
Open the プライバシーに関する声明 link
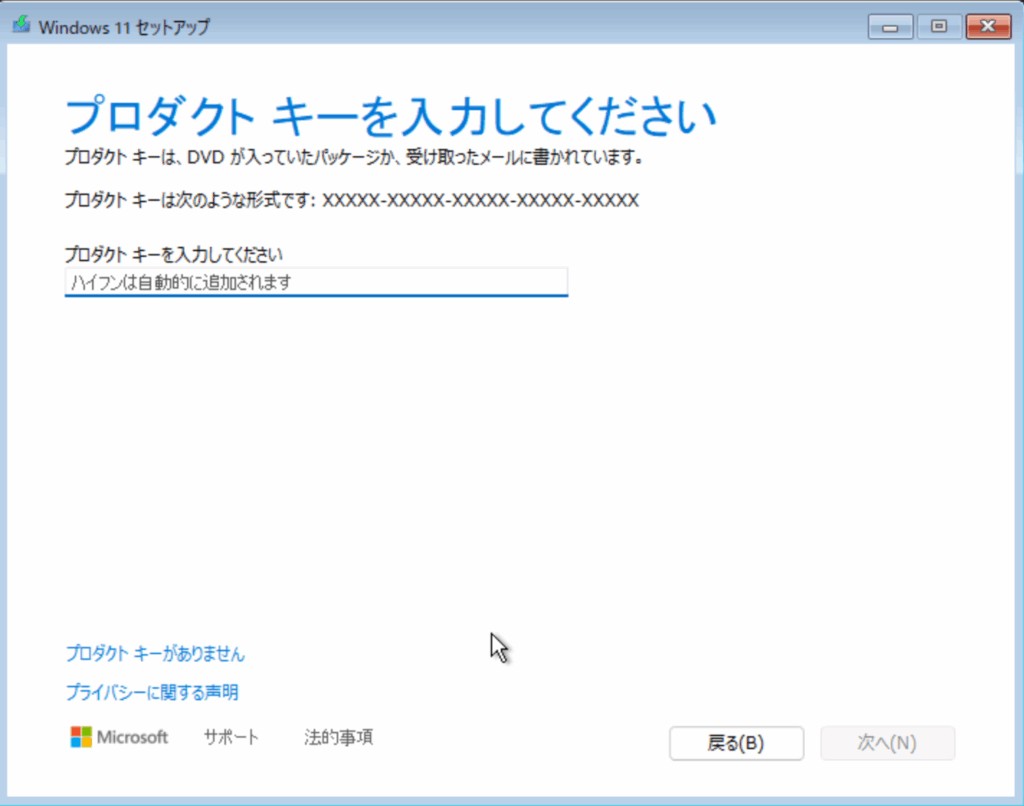152,692
